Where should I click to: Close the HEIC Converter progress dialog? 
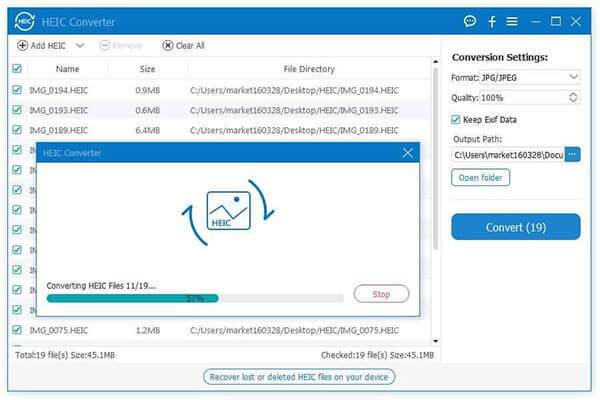[408, 153]
